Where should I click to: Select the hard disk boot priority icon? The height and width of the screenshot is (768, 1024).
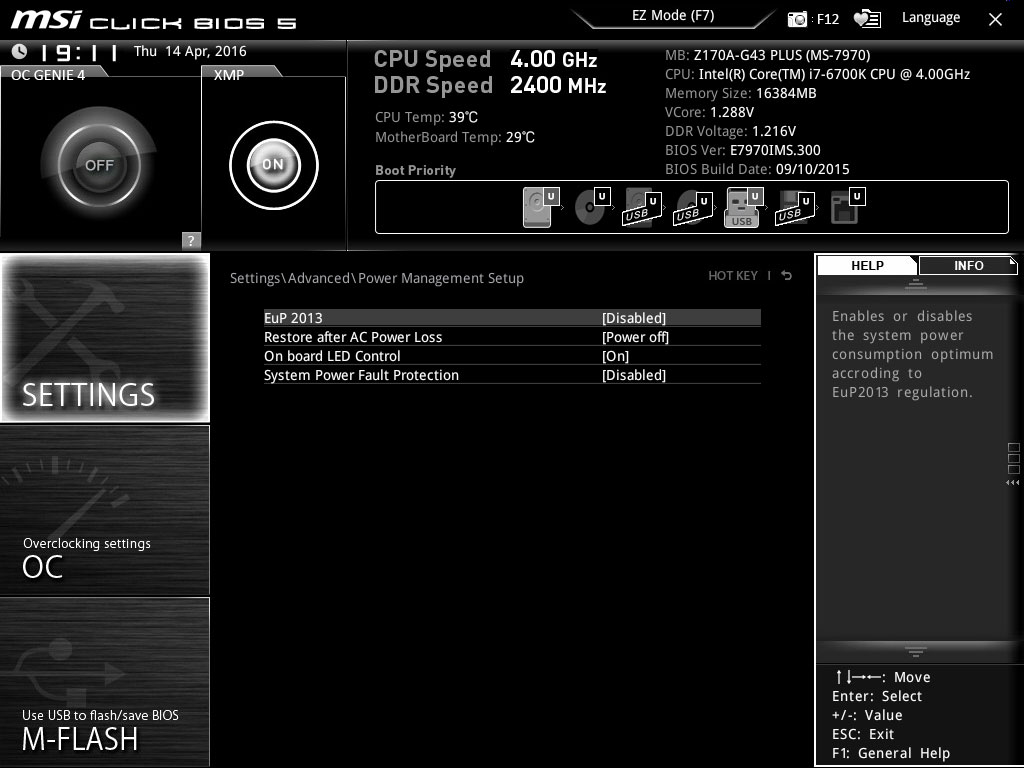click(541, 207)
